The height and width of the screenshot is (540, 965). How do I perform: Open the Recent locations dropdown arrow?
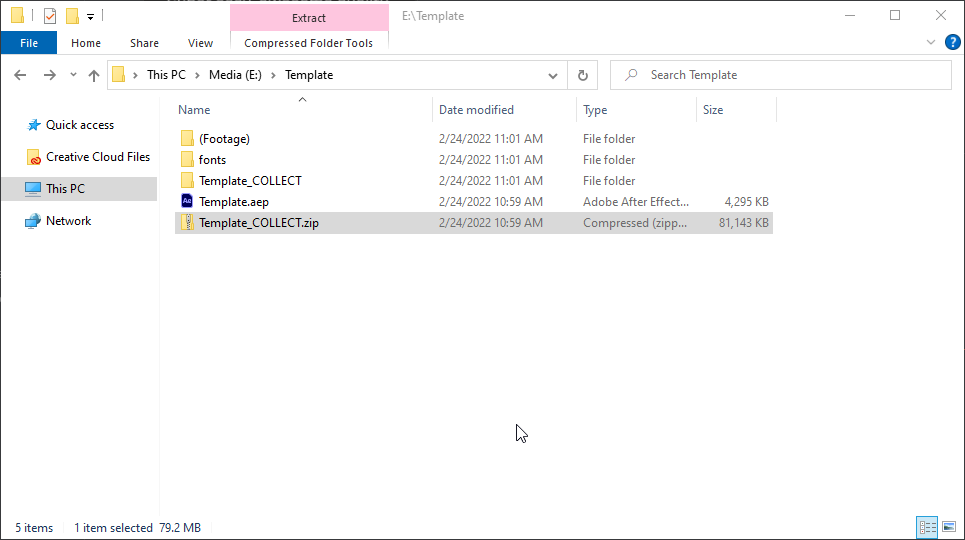(73, 75)
